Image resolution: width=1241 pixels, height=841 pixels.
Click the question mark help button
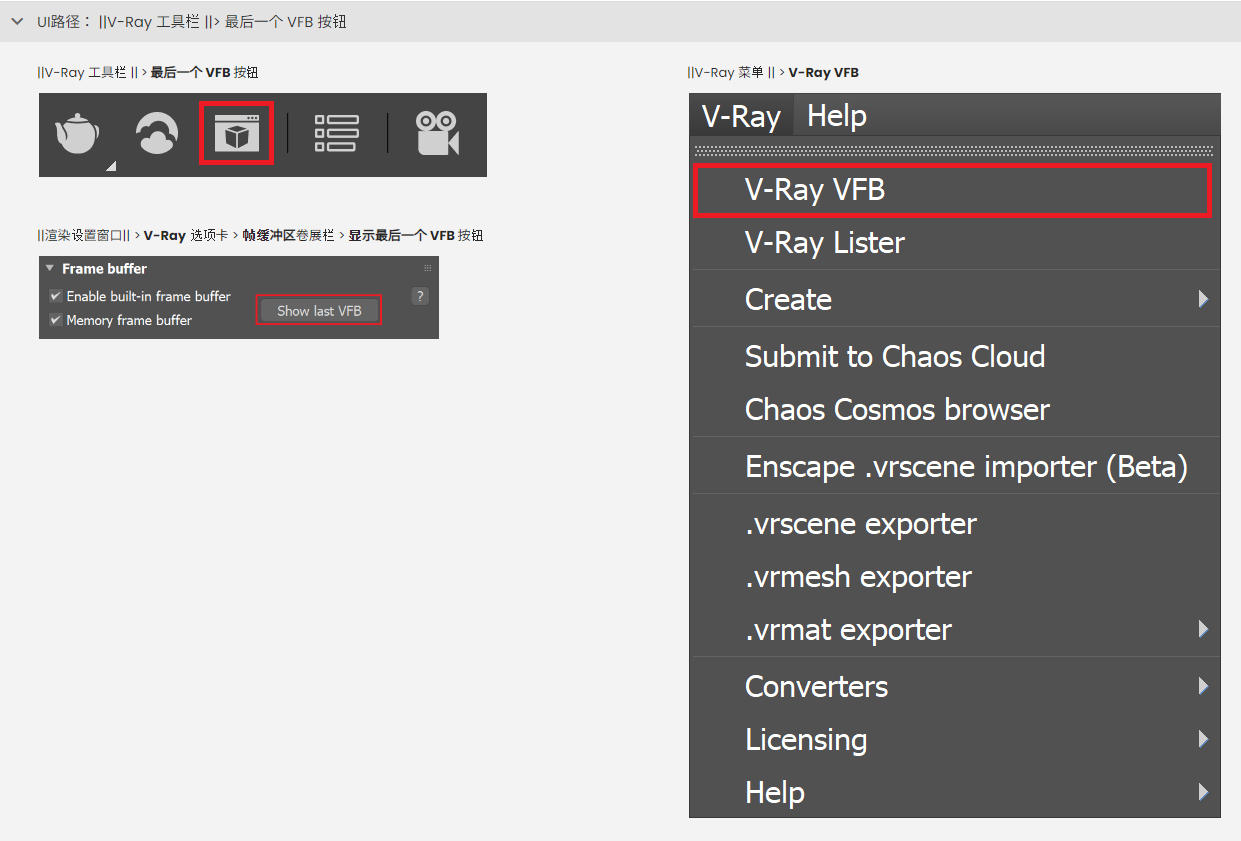[420, 296]
